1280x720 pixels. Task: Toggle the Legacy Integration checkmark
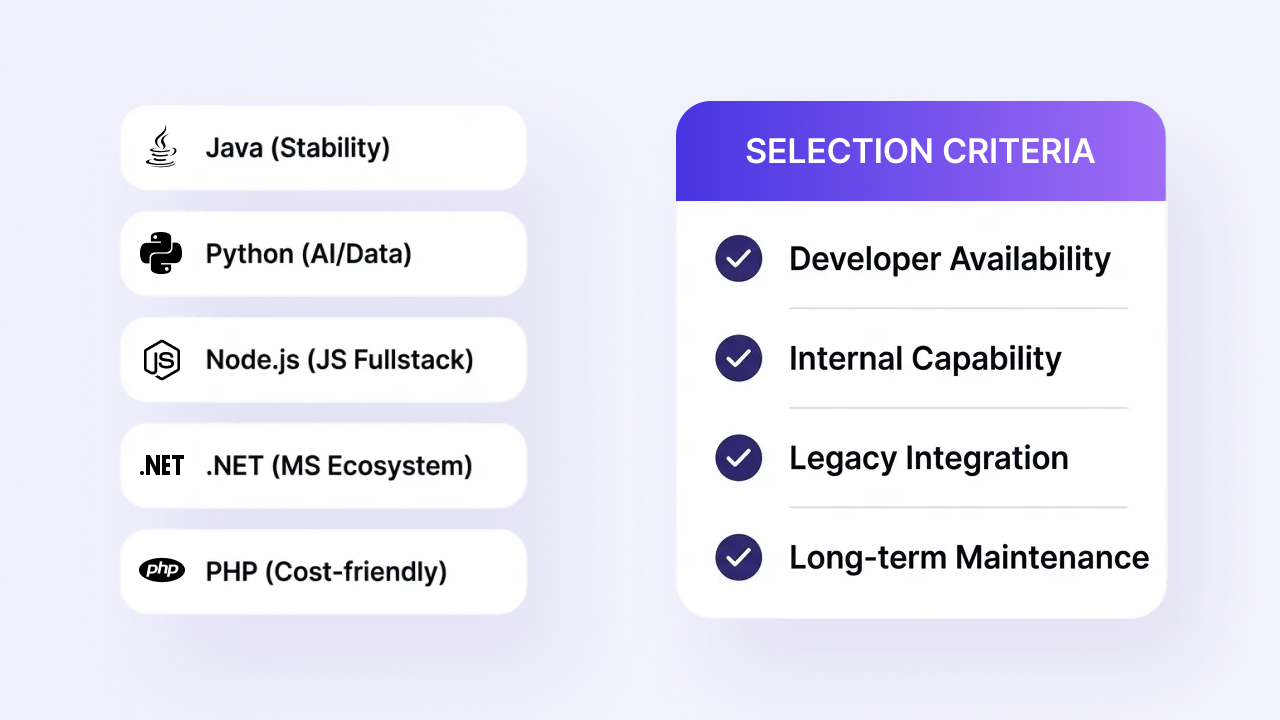739,457
